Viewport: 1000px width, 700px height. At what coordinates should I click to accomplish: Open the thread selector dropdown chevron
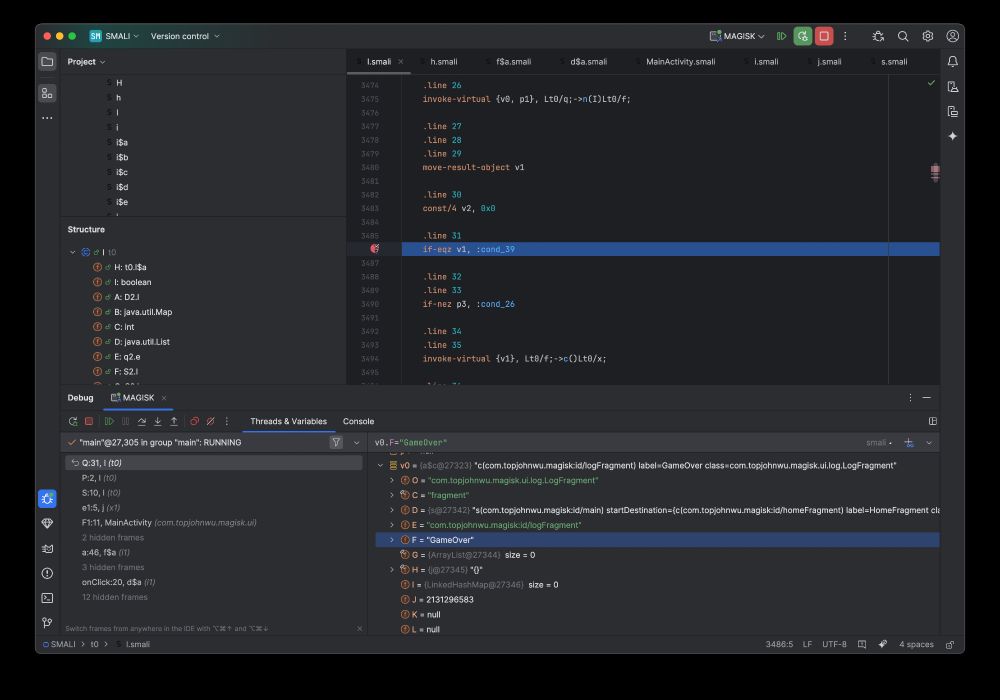point(357,442)
